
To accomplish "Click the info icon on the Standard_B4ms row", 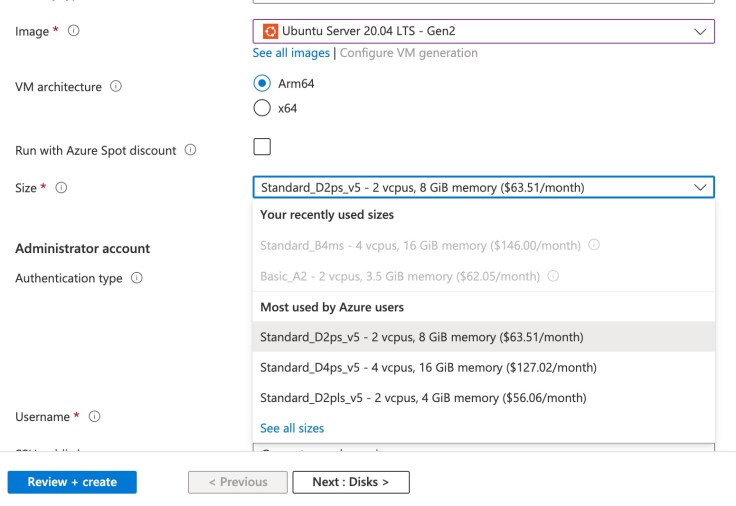I will pyautogui.click(x=594, y=245).
